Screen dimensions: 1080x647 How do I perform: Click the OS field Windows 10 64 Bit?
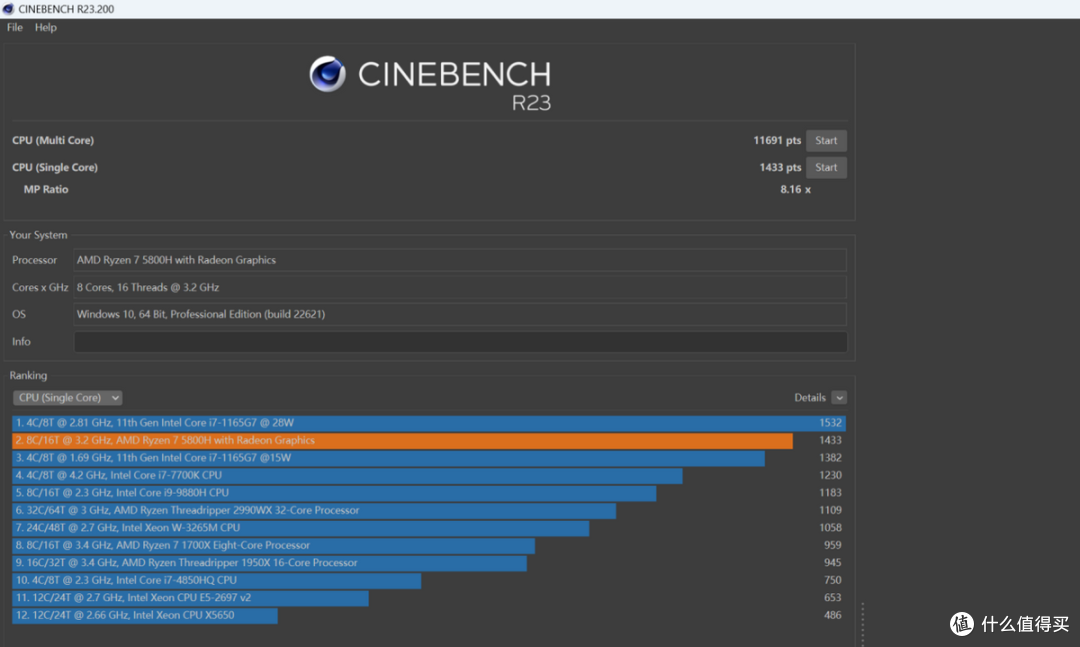(x=460, y=314)
